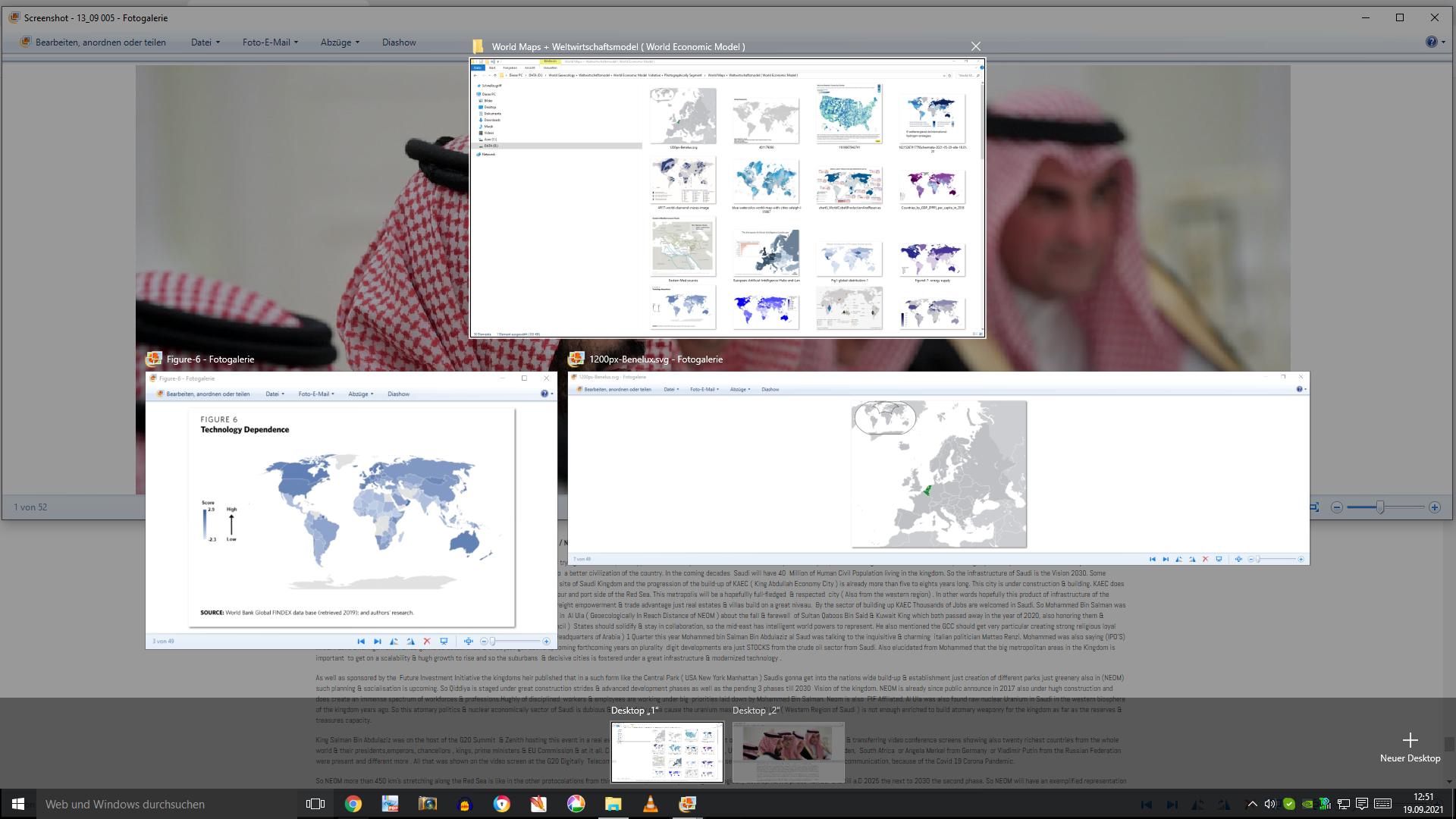The height and width of the screenshot is (819, 1456).
Task: Switch to Desktop 2 thumbnail
Action: pos(789,752)
